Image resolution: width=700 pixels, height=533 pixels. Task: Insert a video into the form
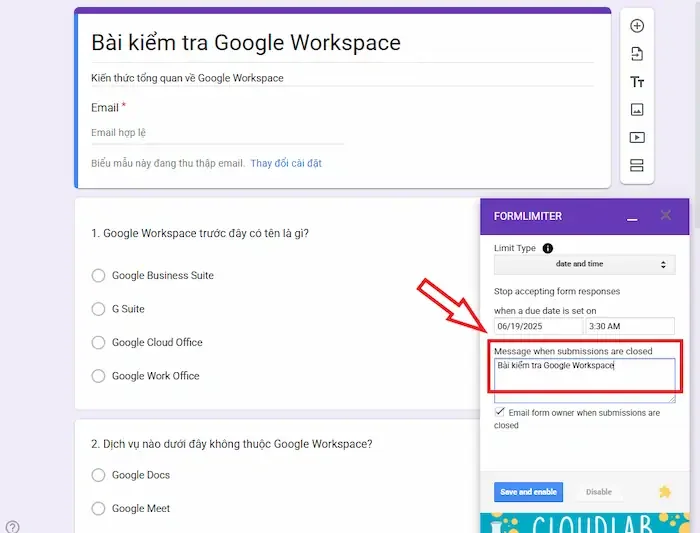[x=637, y=137]
